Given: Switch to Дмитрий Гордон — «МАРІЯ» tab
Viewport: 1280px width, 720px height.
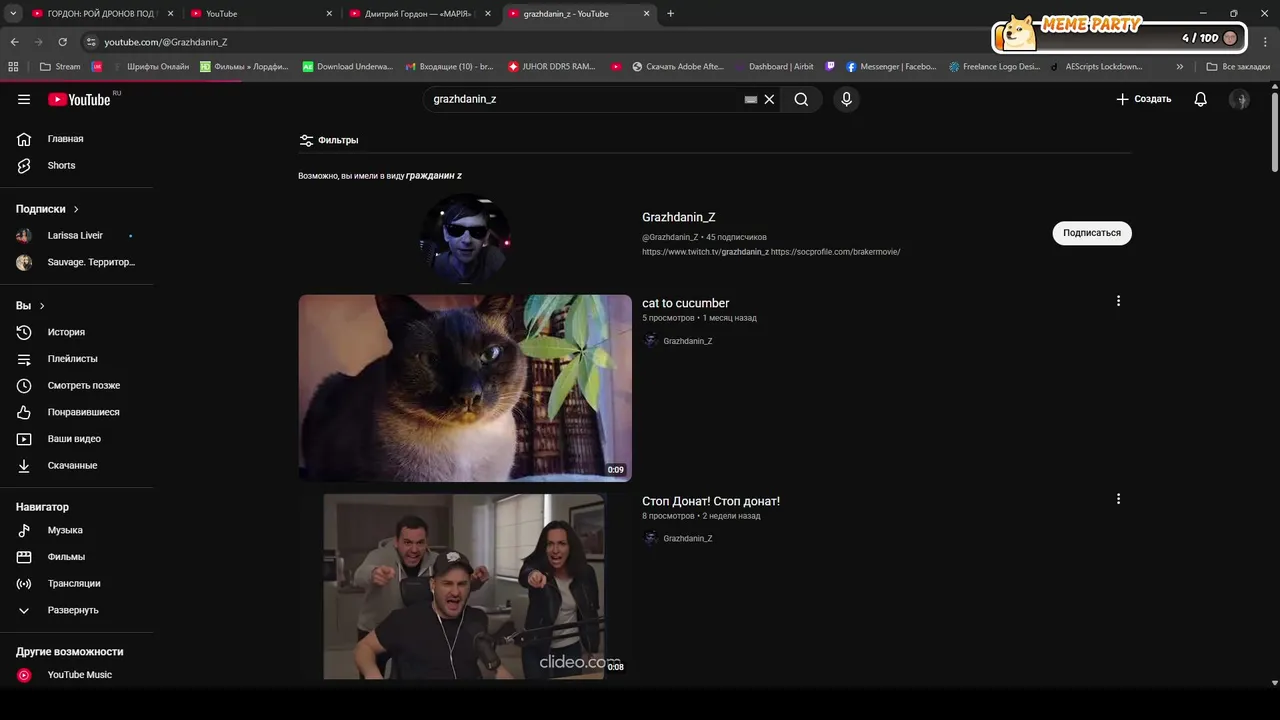Looking at the screenshot, I should coord(420,14).
